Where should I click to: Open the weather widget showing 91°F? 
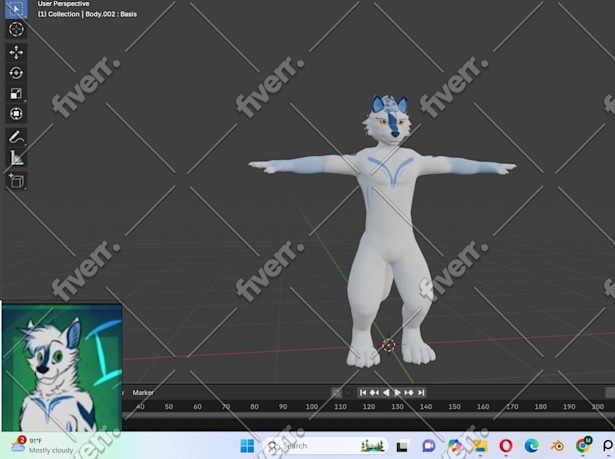(42, 445)
